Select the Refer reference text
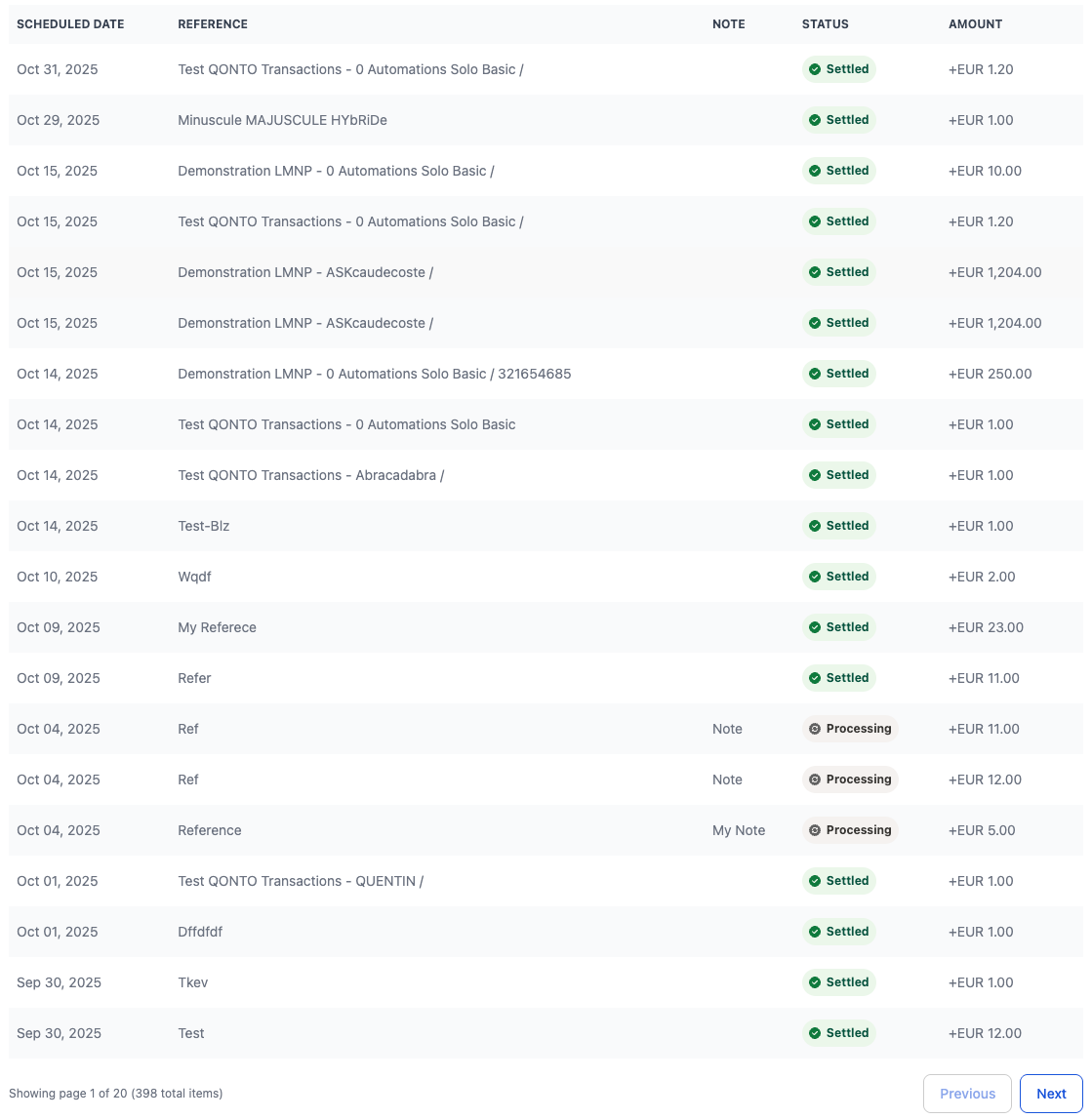Screen dimensions: 1092x1119 pos(194,678)
